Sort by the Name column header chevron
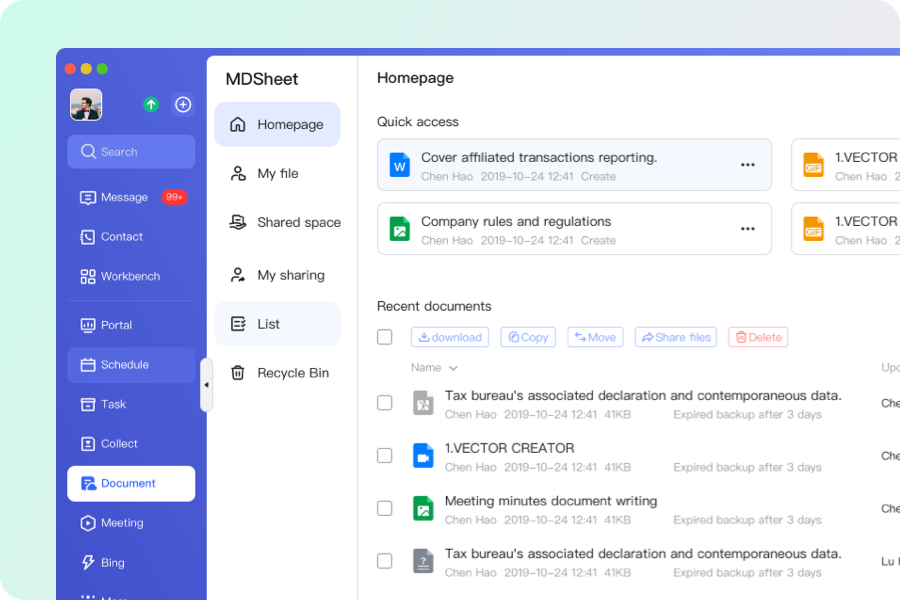This screenshot has height=600, width=900. coord(453,368)
